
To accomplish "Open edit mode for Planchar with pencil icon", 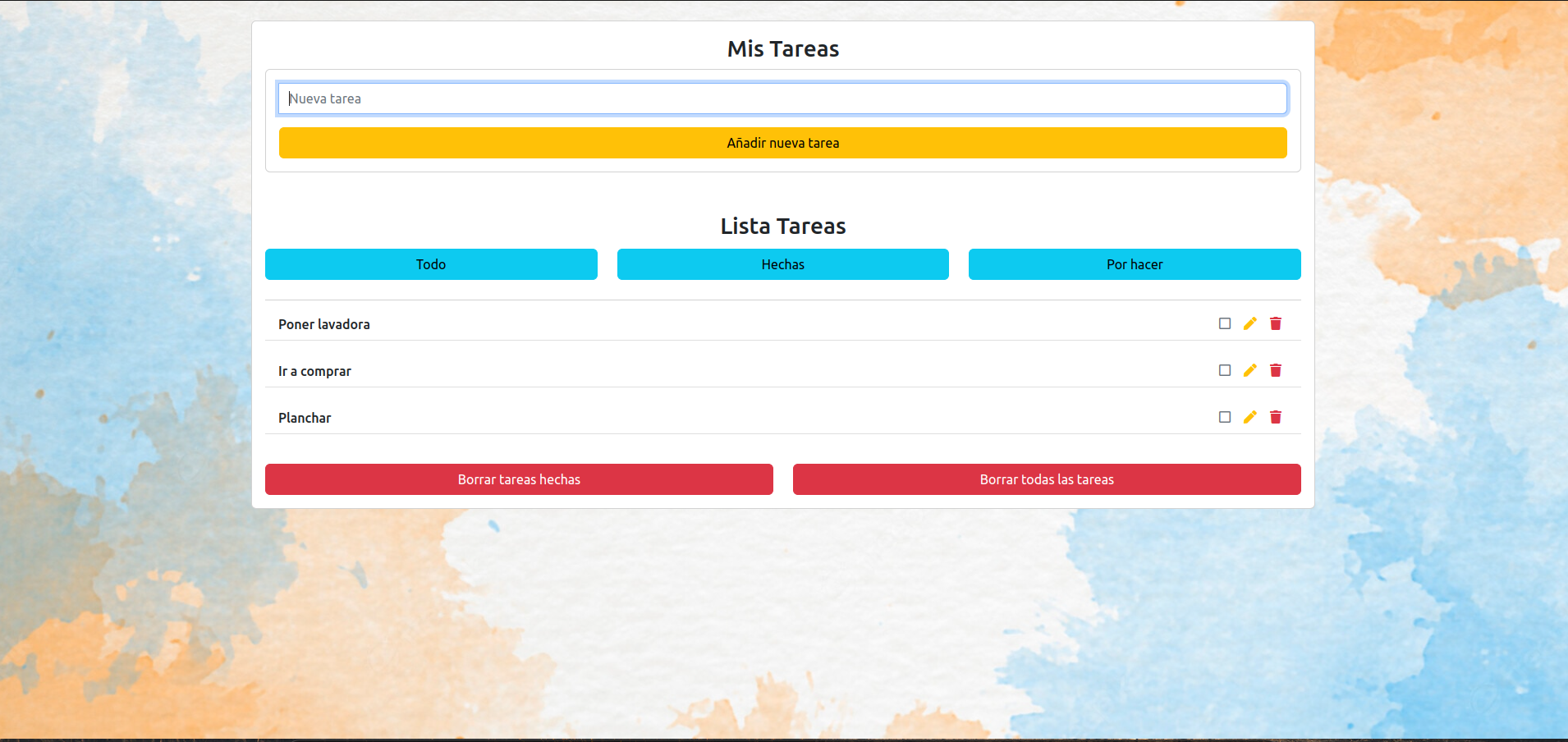I will (x=1249, y=417).
